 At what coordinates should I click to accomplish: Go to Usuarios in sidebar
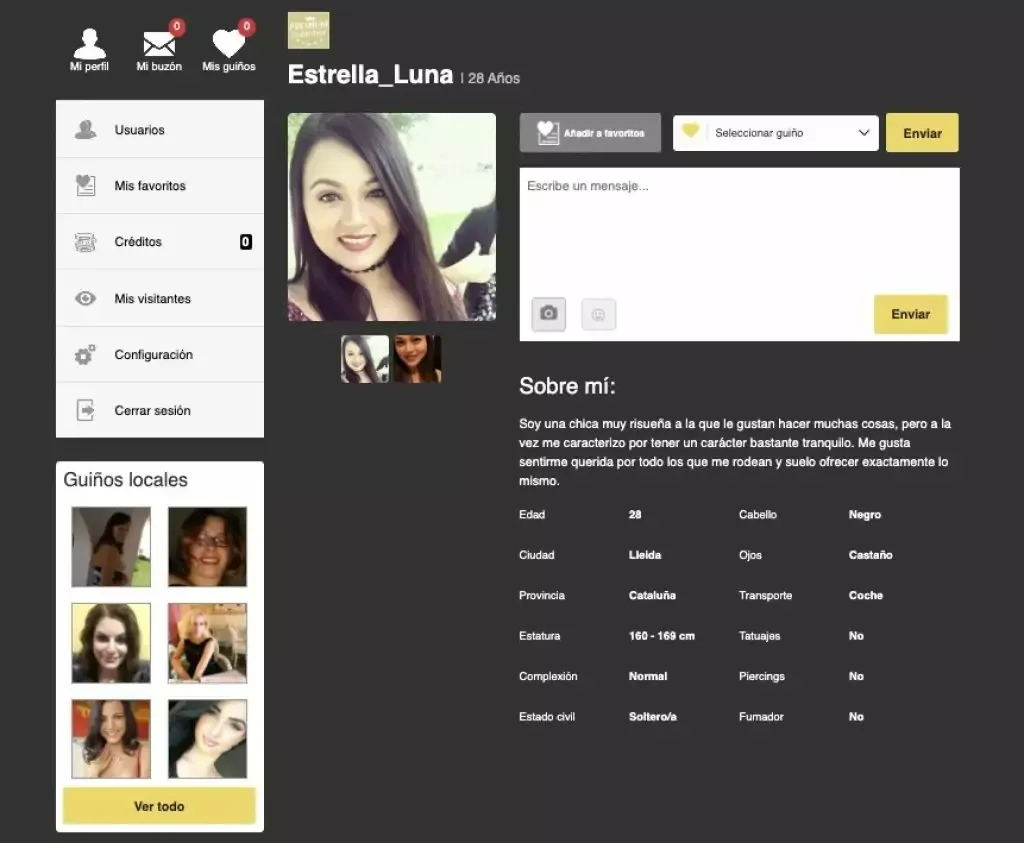click(160, 129)
